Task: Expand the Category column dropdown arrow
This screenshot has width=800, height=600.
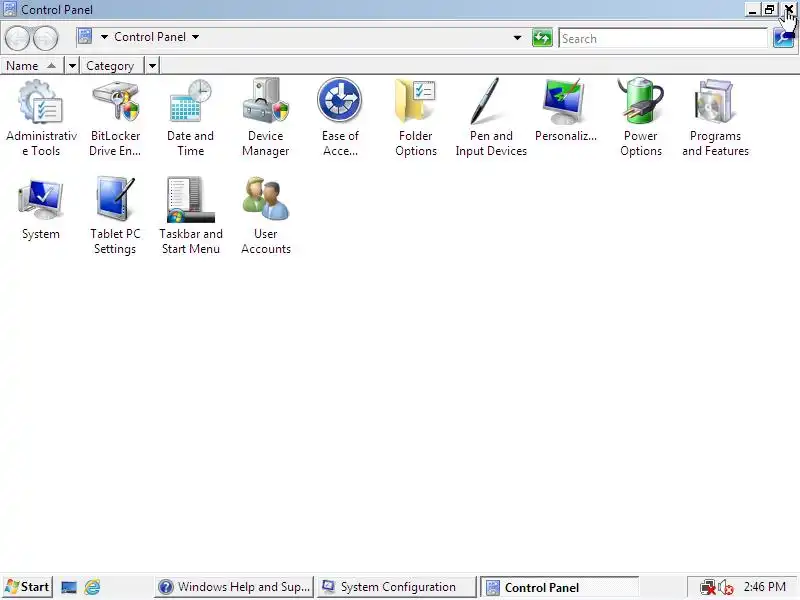Action: [152, 66]
